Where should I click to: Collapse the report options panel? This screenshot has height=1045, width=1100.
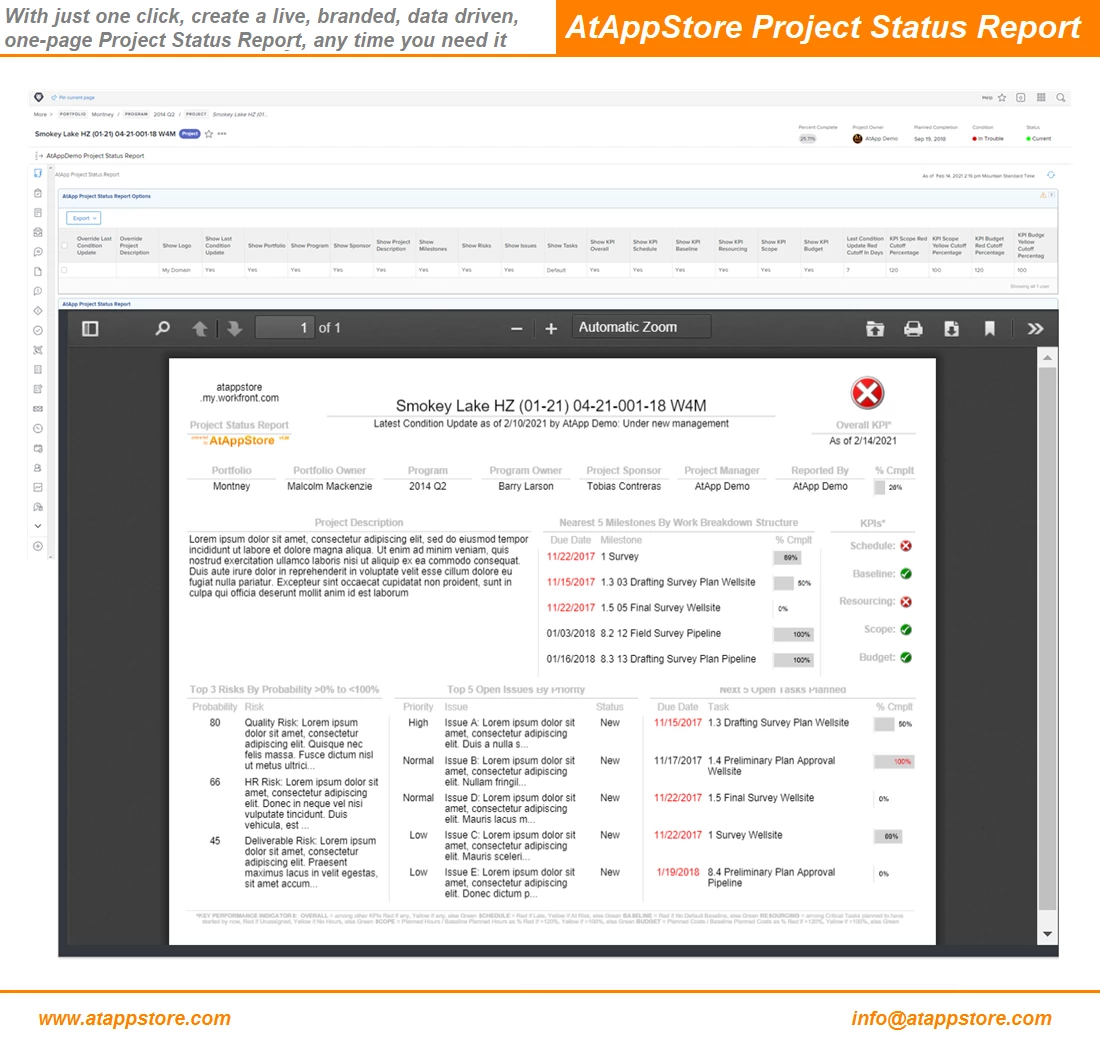click(1052, 195)
